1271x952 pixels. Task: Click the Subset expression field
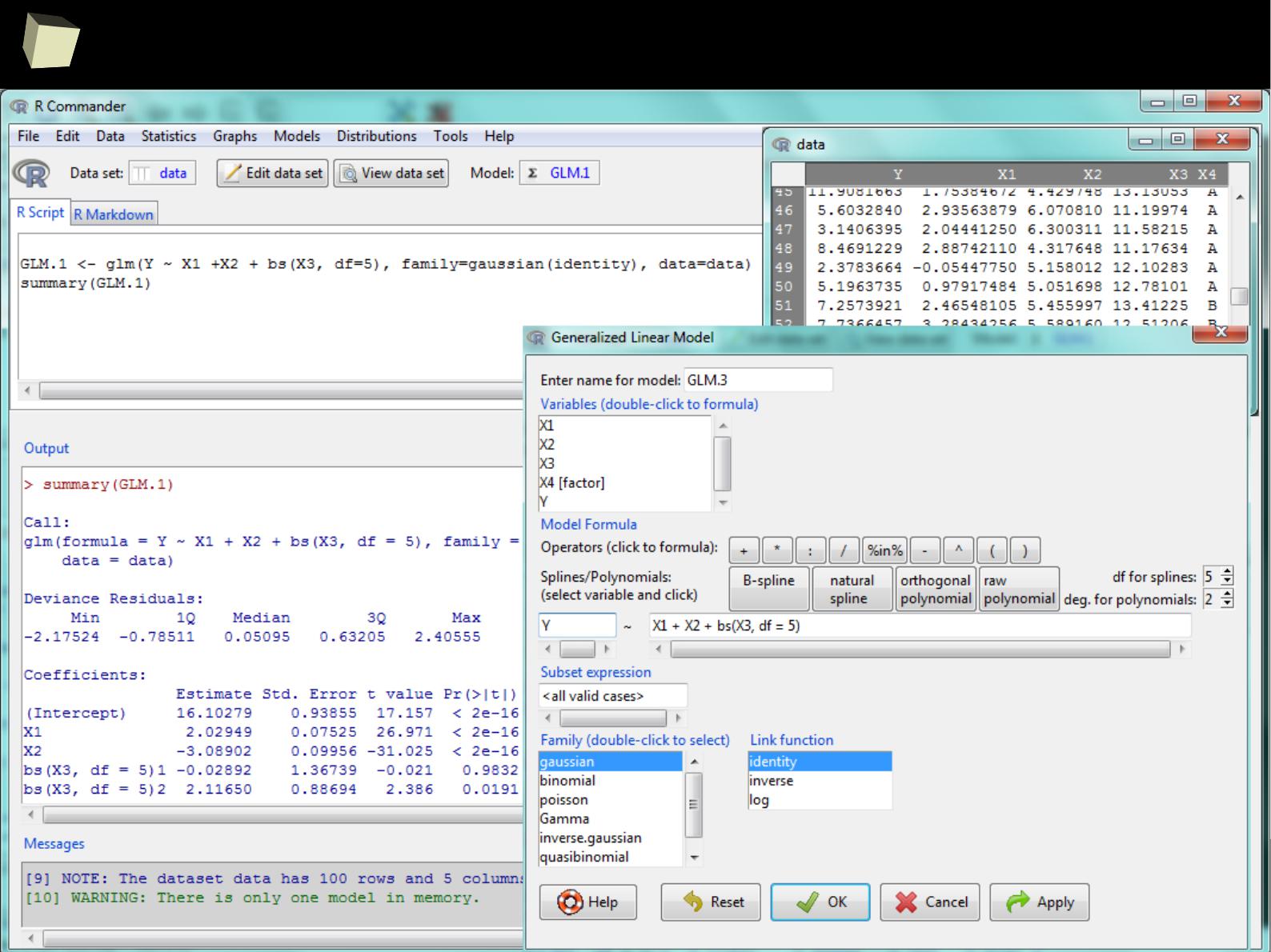pos(613,696)
